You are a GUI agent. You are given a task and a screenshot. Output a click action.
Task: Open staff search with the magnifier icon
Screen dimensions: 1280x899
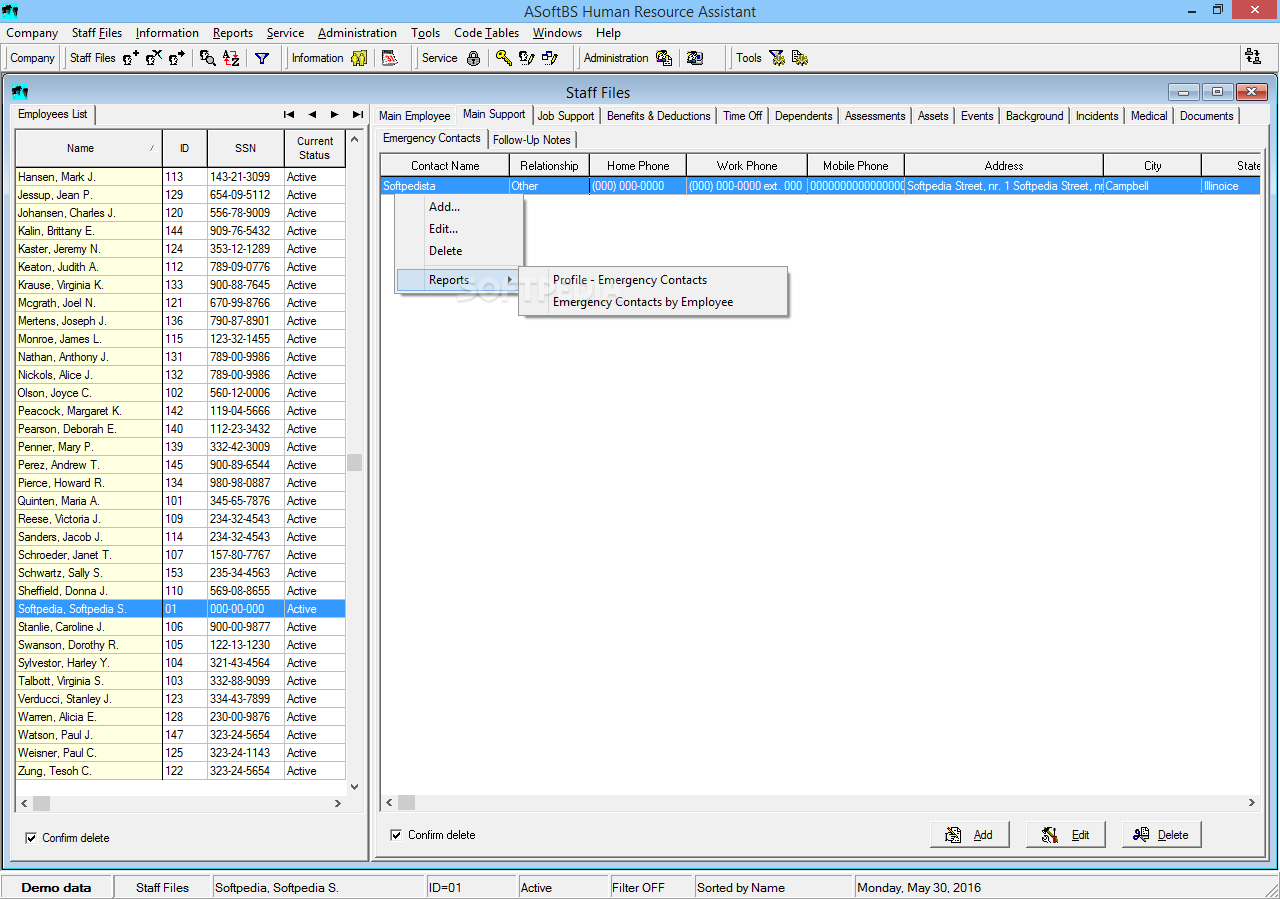coord(207,58)
